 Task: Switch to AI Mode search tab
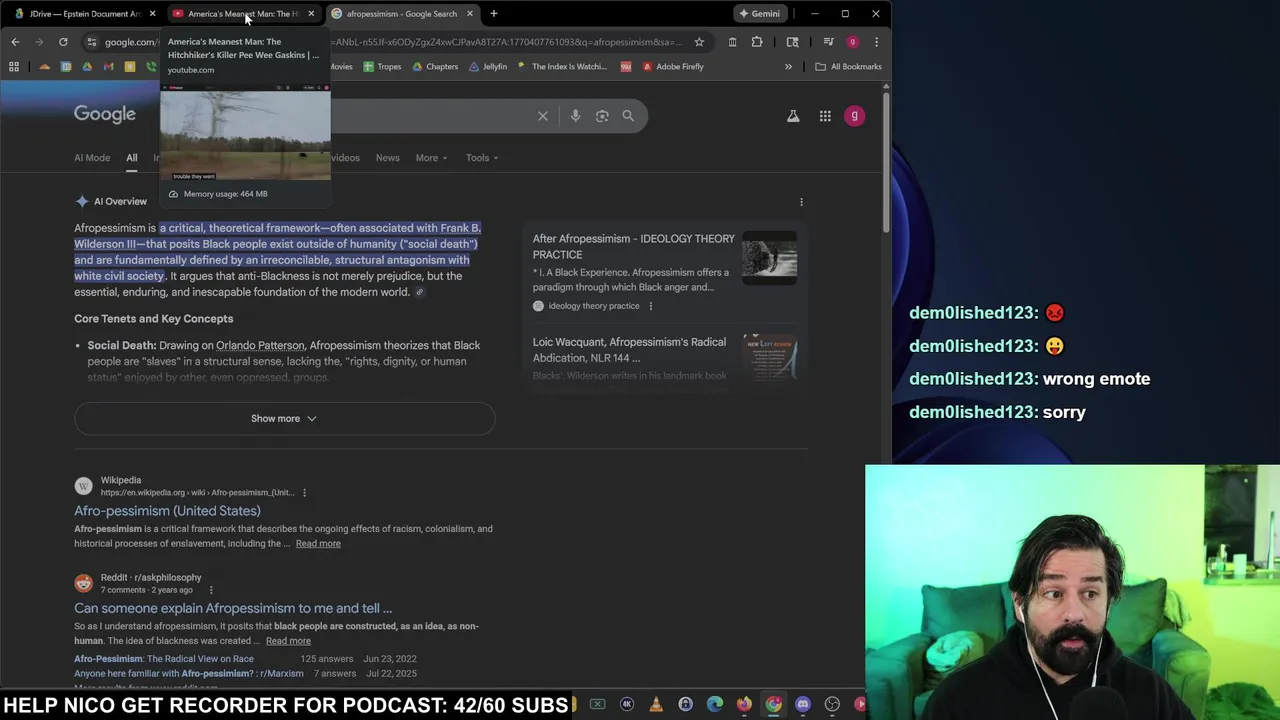coord(92,158)
